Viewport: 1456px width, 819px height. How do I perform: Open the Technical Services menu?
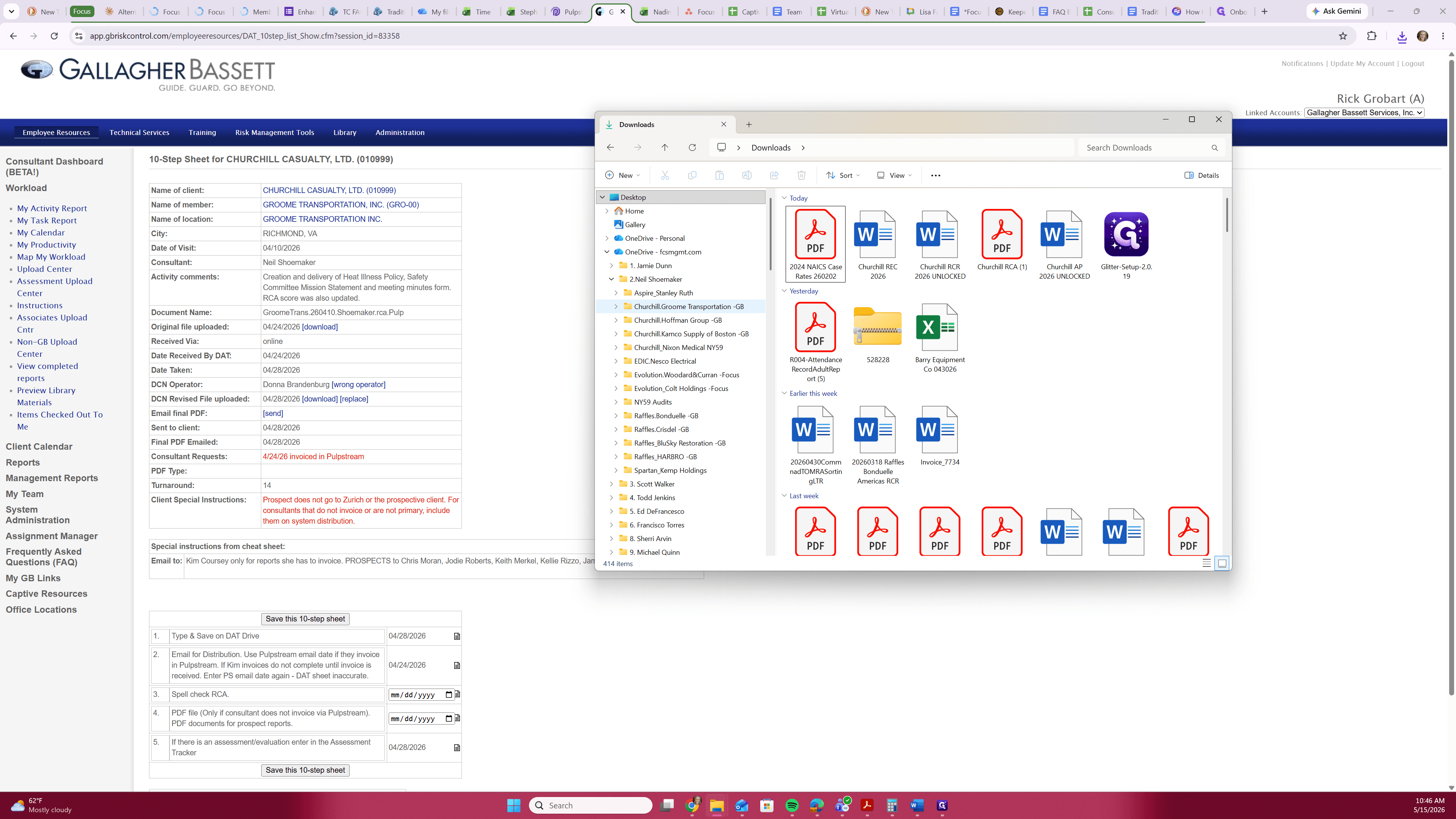[x=139, y=132]
